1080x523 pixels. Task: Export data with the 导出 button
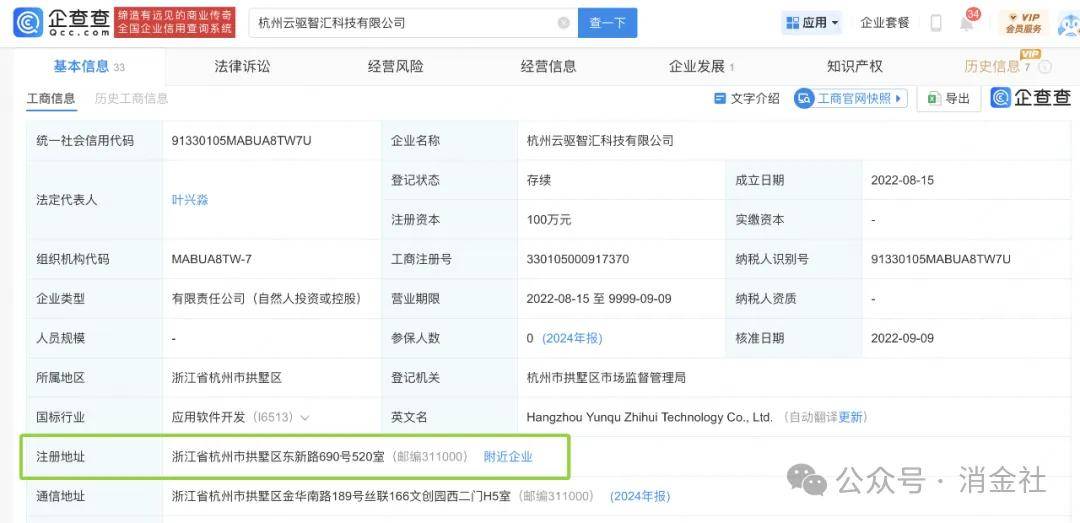coord(948,98)
